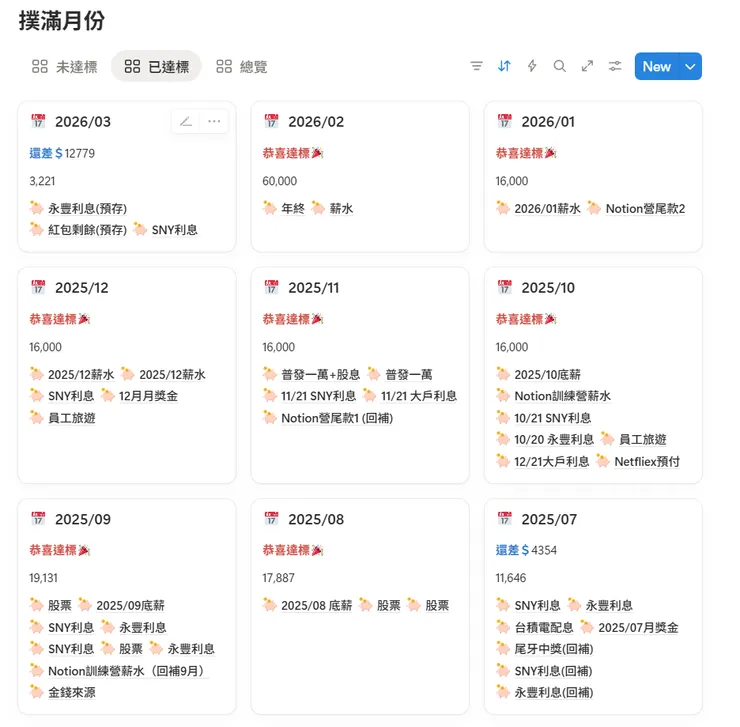Switch to the 未達標 tab
Image resolution: width=740 pixels, height=727 pixels.
tap(65, 67)
